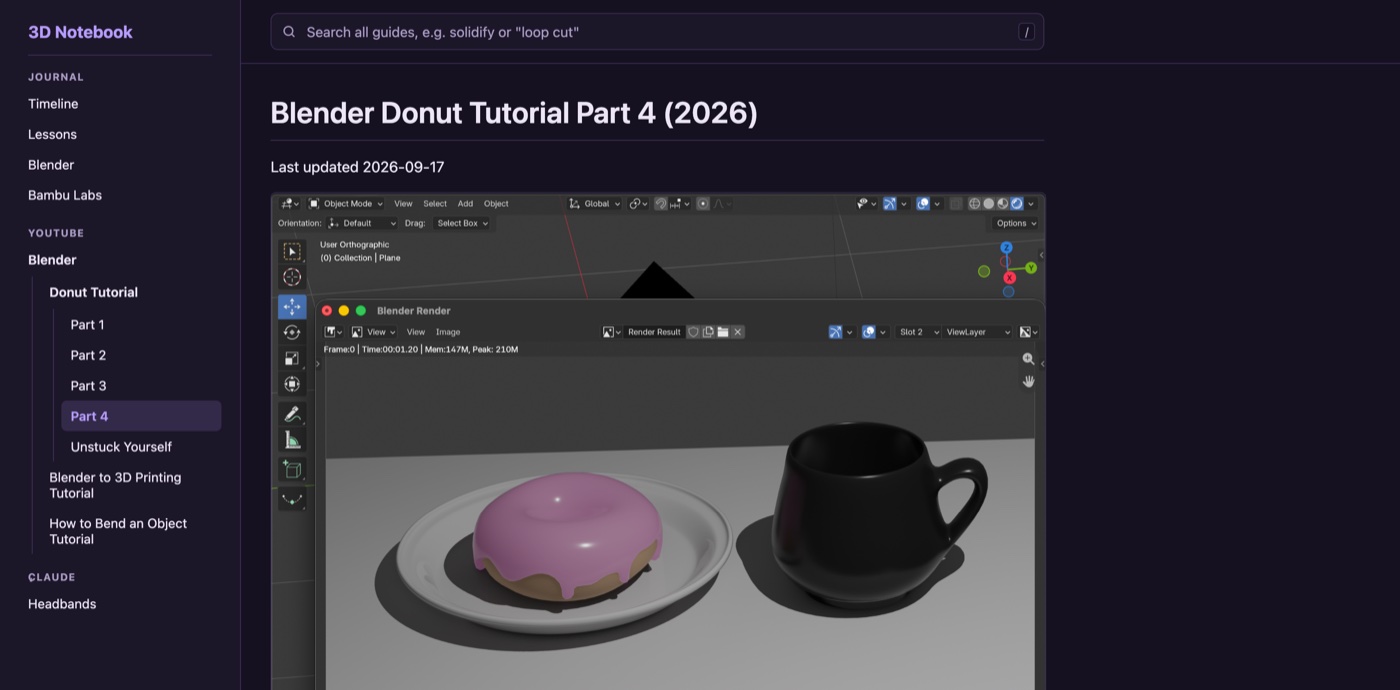This screenshot has width=1400, height=690.
Task: Open Blender to 3D Printing Tutorial
Action: coord(115,485)
